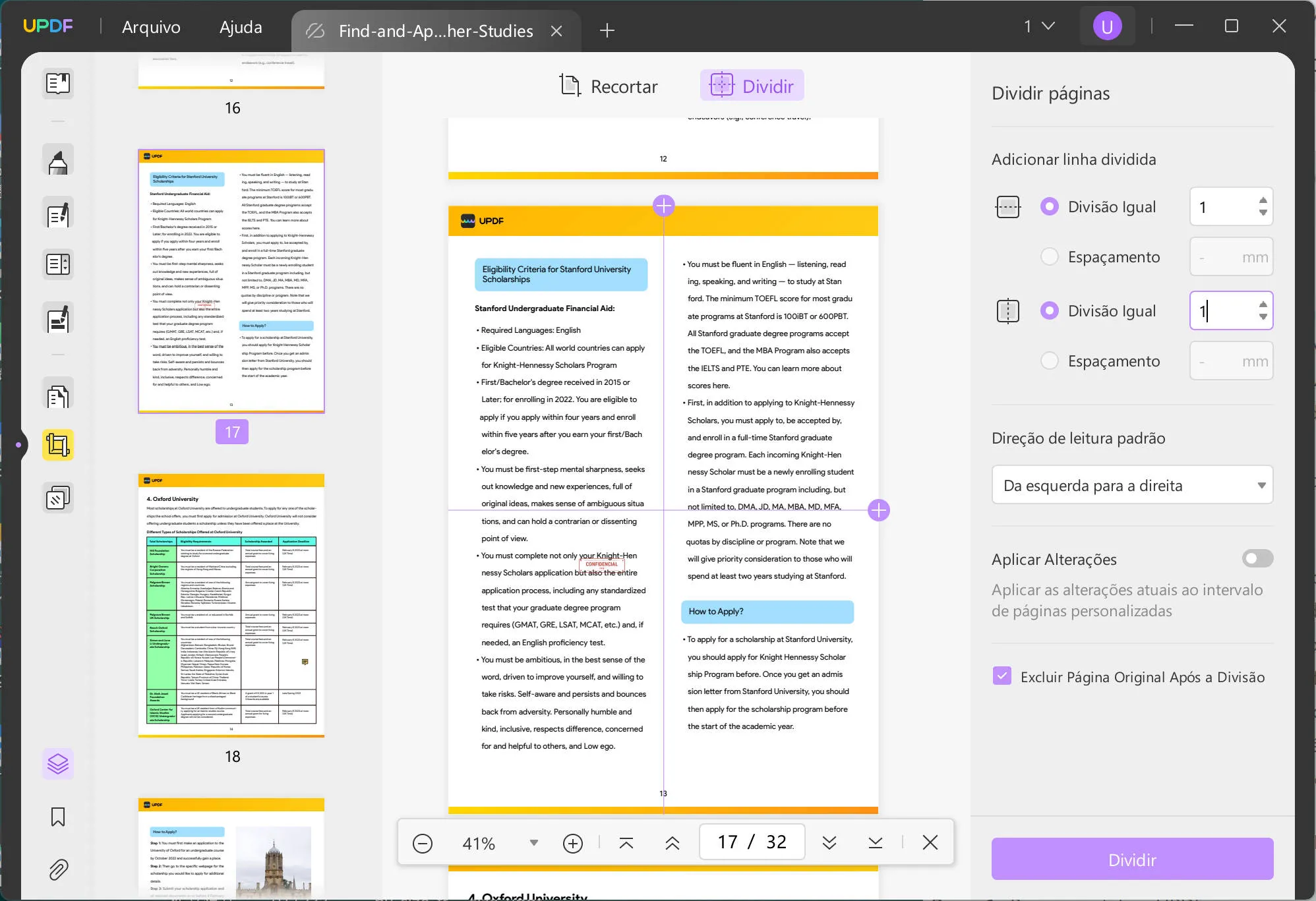Click the vertical split line icon
This screenshot has height=901, width=1316.
pyautogui.click(x=1007, y=311)
